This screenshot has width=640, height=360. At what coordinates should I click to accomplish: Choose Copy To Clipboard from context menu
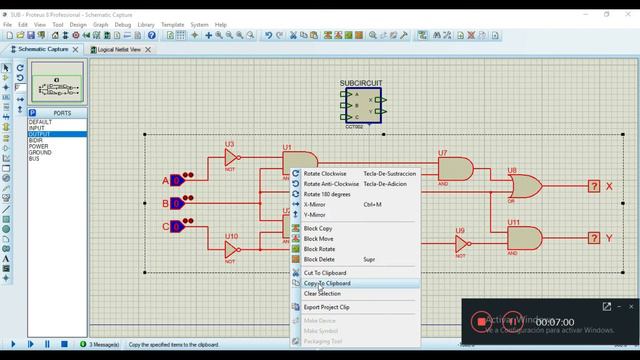pos(356,283)
